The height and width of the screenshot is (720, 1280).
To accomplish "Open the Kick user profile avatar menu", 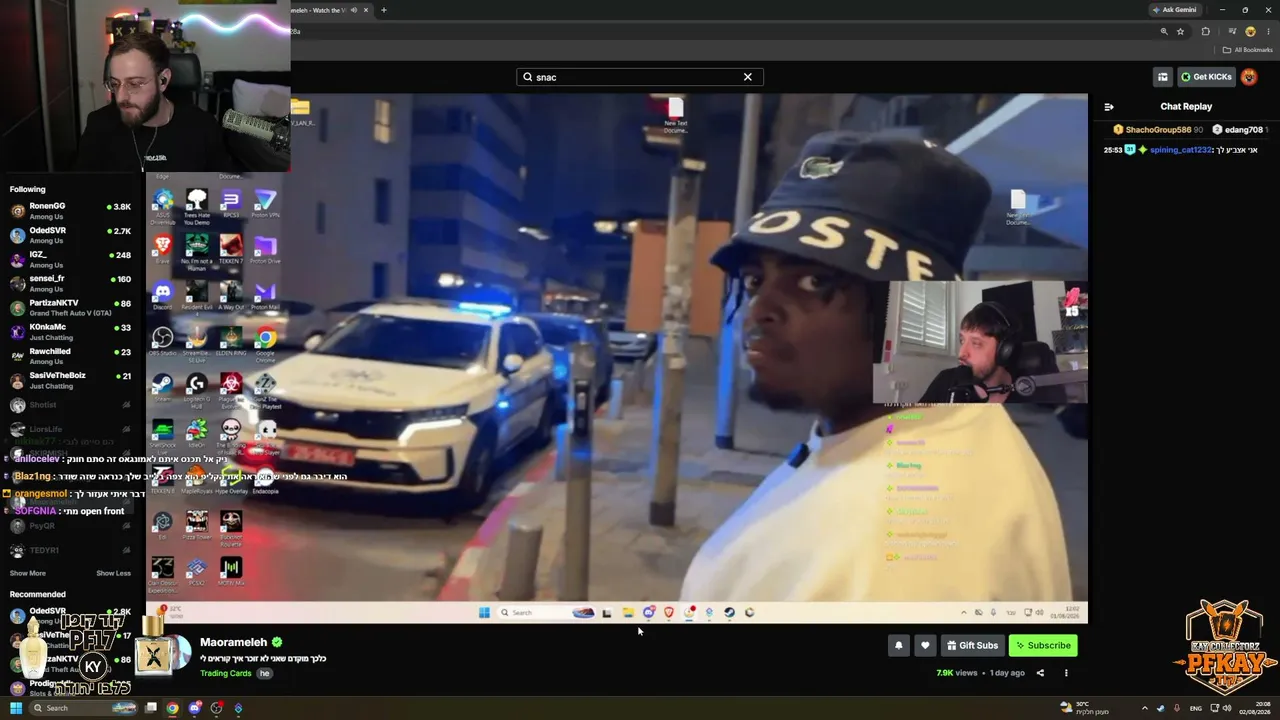I will pyautogui.click(x=1249, y=77).
